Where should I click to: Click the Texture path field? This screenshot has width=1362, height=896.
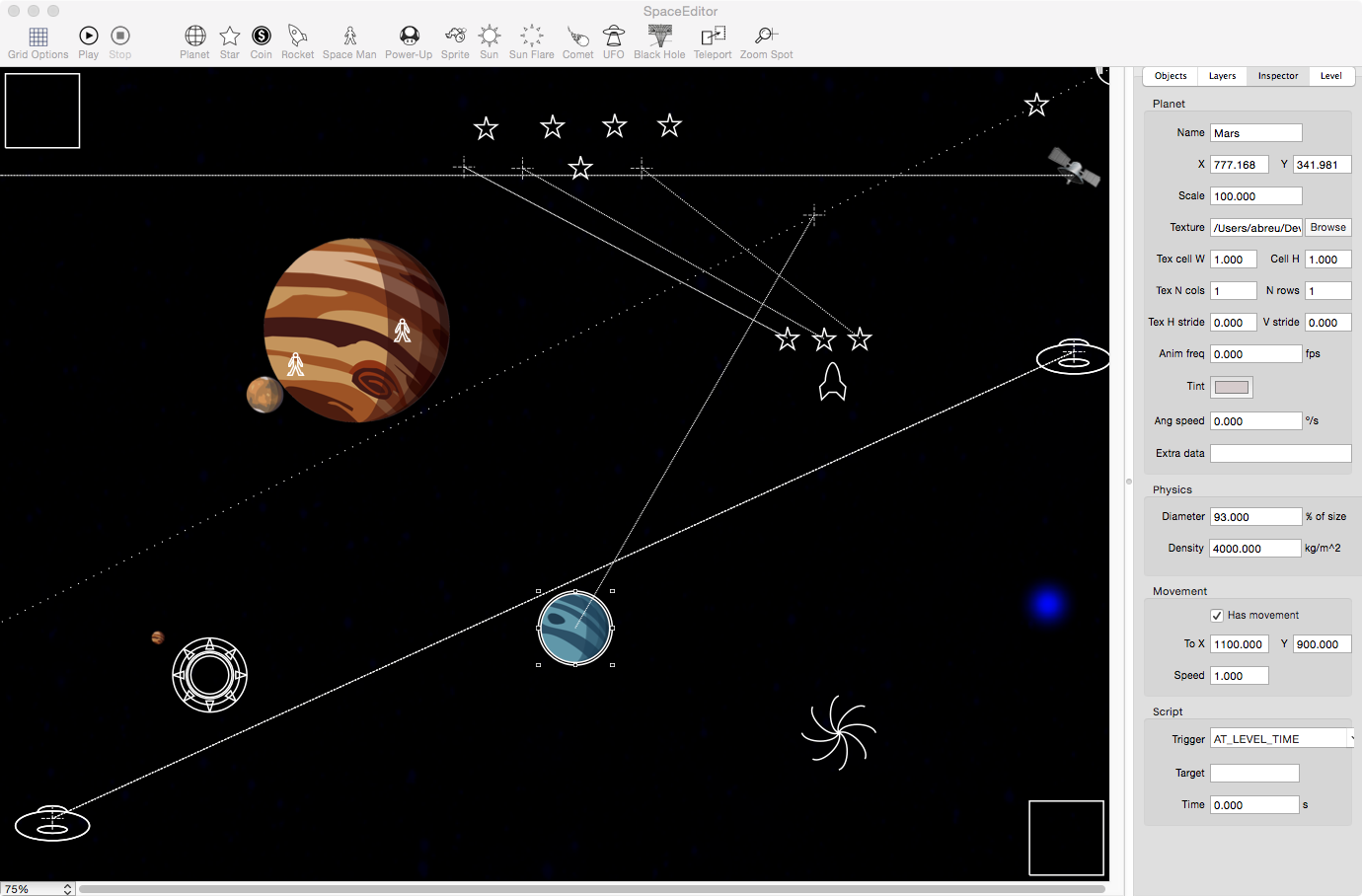click(1256, 228)
